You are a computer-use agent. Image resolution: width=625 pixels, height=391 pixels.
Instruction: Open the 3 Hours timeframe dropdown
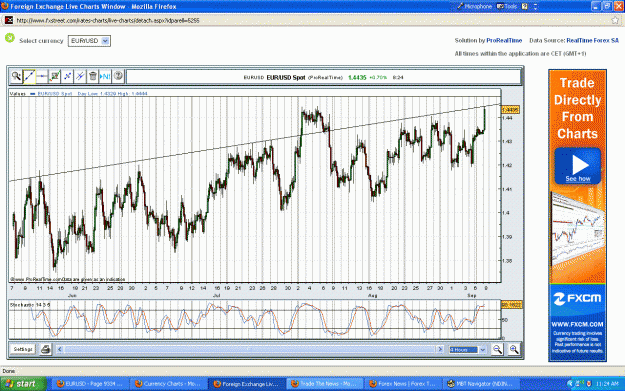(468, 350)
